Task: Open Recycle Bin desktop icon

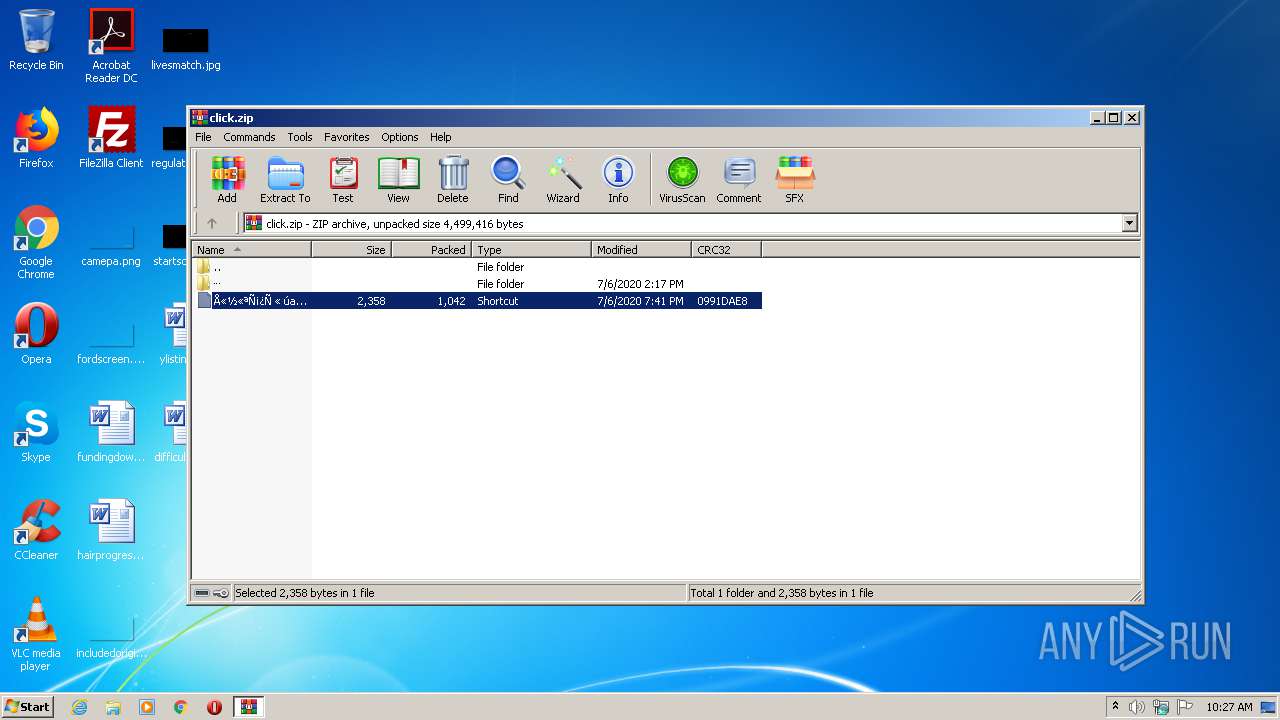Action: click(36, 40)
